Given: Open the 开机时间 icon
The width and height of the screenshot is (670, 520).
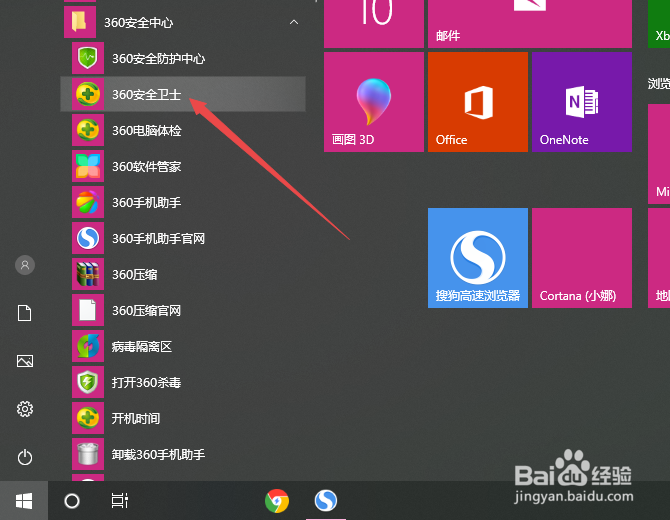Looking at the screenshot, I should 88,418.
